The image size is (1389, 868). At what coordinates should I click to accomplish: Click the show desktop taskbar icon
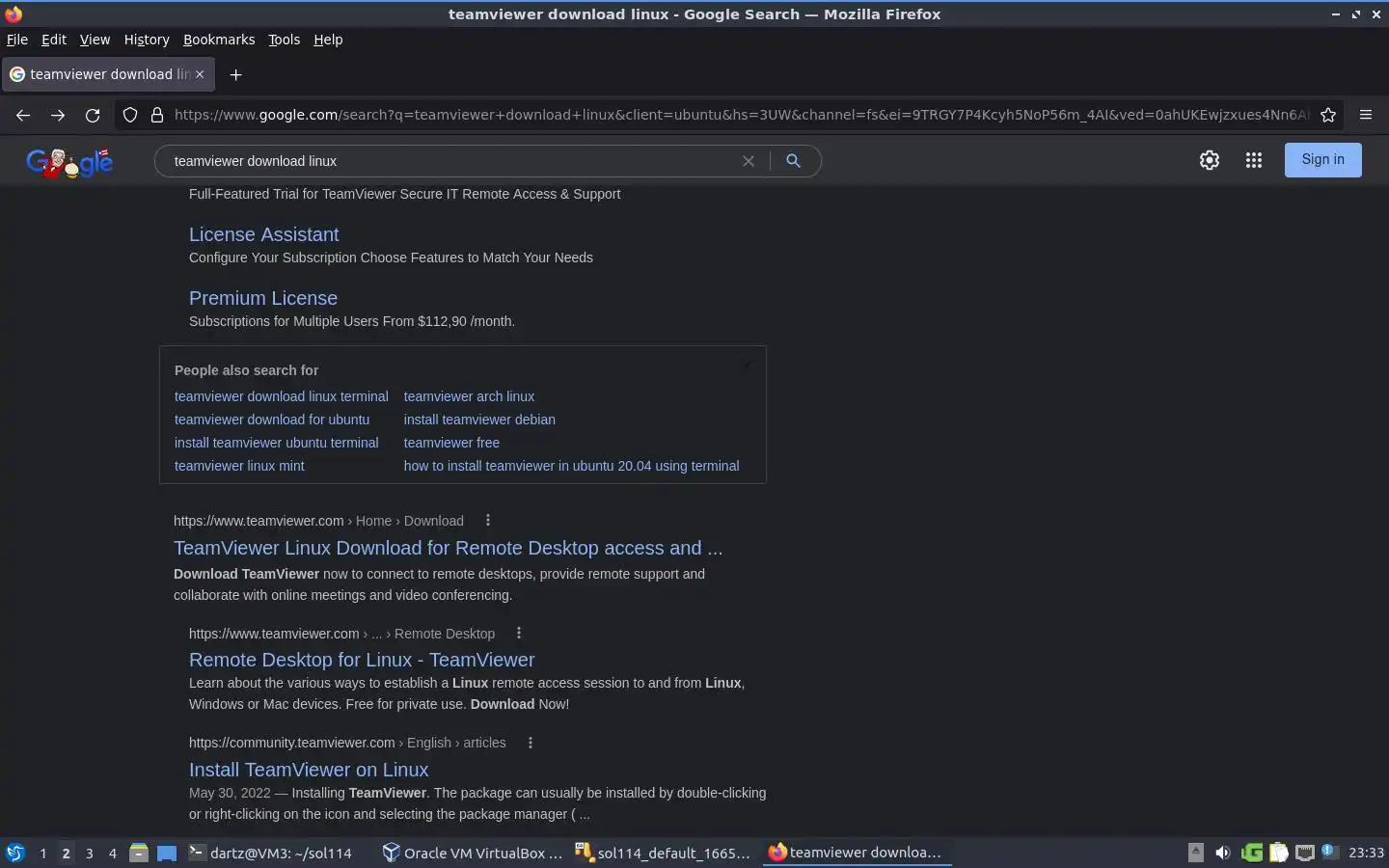167,853
